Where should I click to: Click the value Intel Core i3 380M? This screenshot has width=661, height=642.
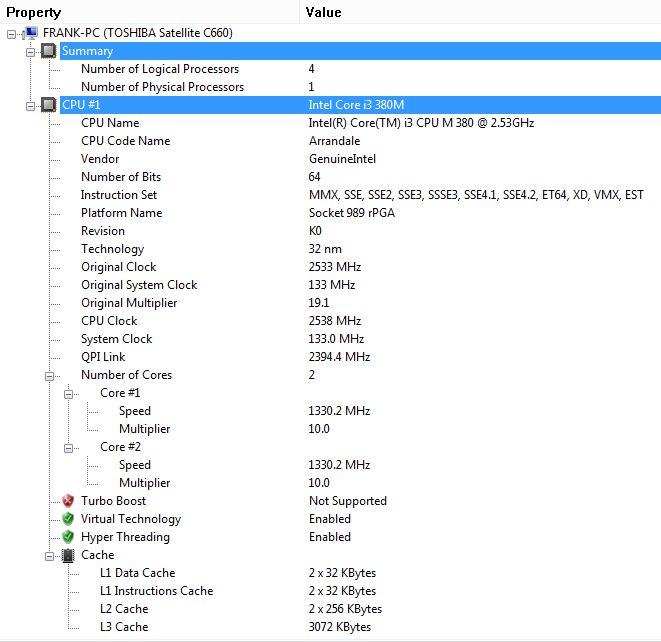point(356,105)
